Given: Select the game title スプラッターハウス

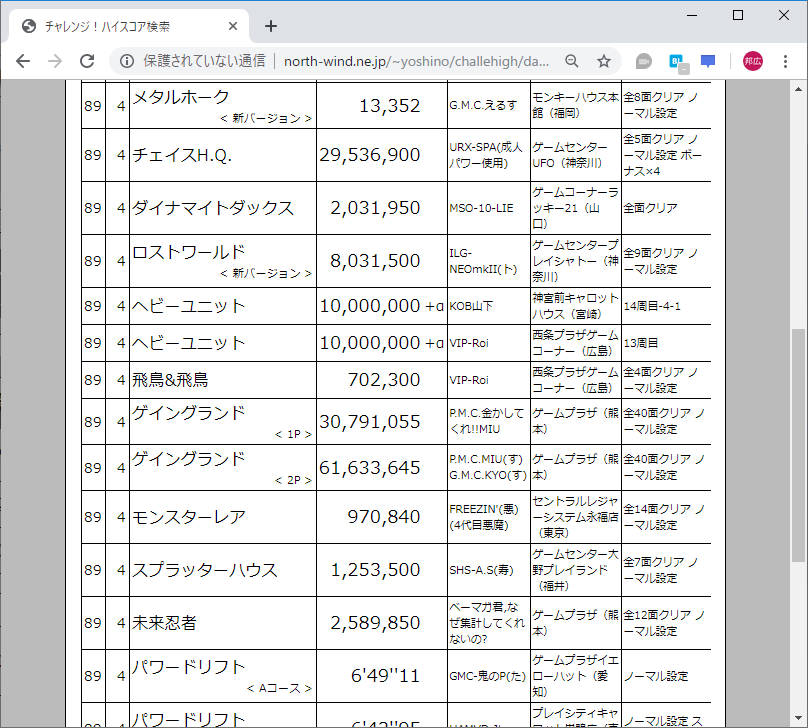Looking at the screenshot, I should 205,570.
